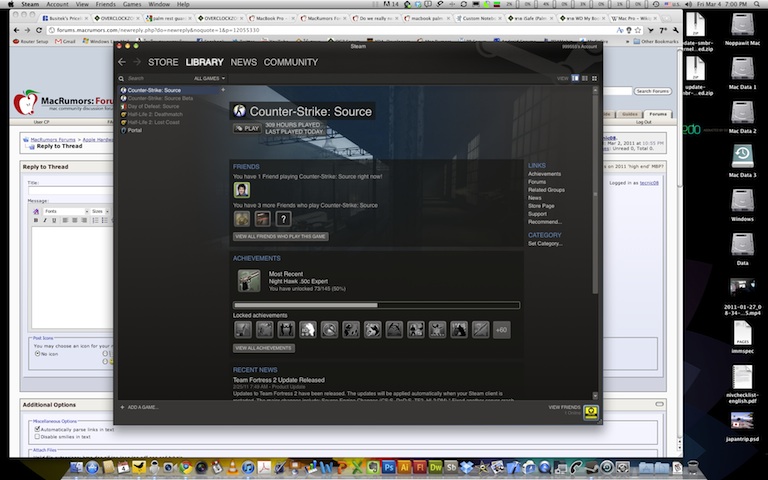Go back with Steam's back arrow
Image resolution: width=768 pixels, height=480 pixels.
click(x=122, y=62)
